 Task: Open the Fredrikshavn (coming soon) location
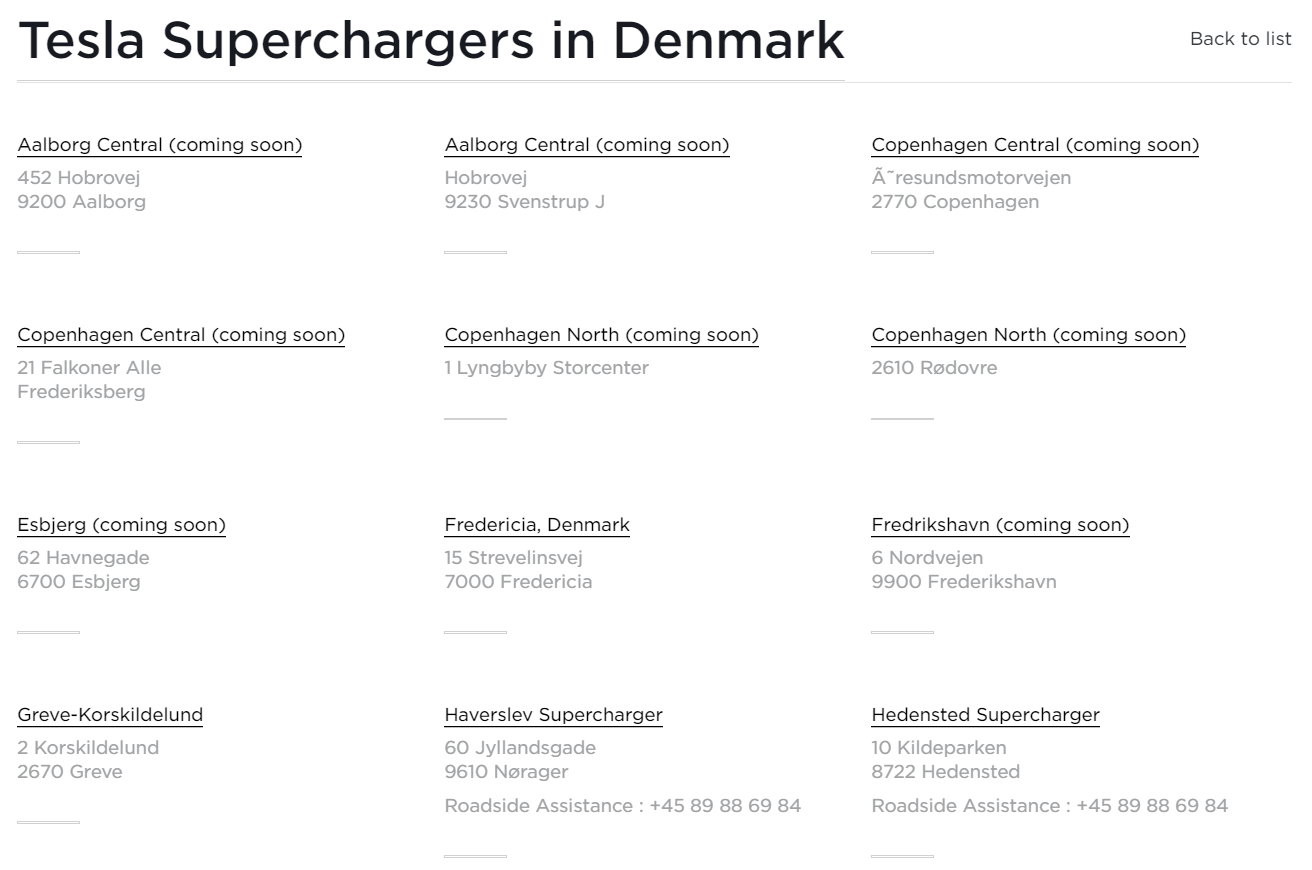click(x=1000, y=525)
